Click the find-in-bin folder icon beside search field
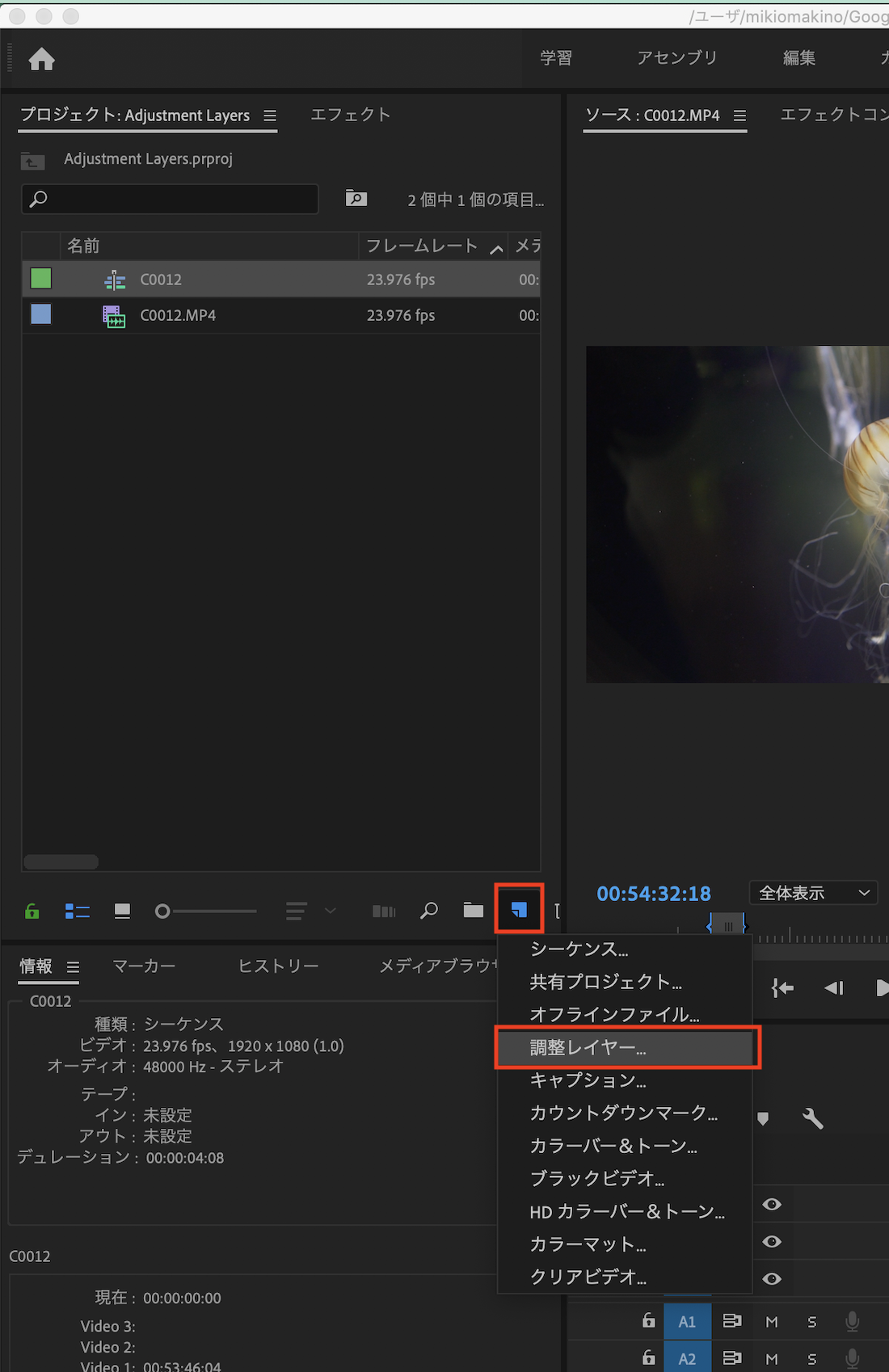 click(x=356, y=198)
